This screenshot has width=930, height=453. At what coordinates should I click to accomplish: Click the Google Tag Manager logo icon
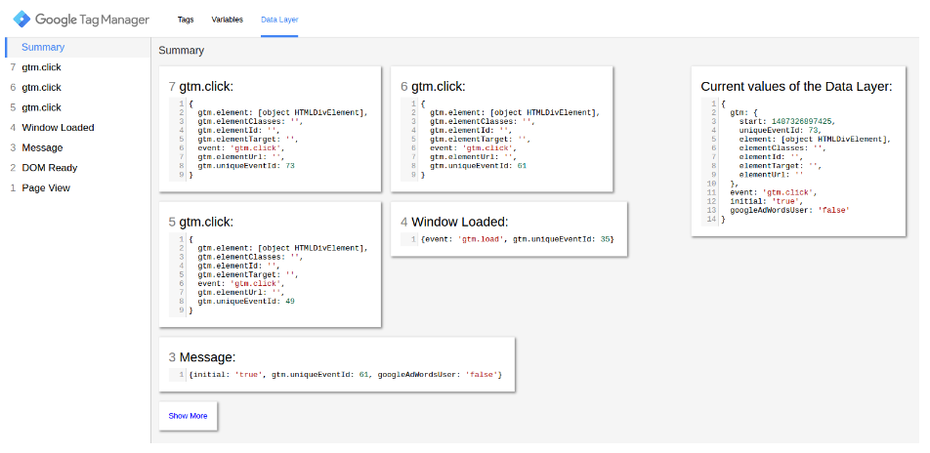pyautogui.click(x=21, y=19)
